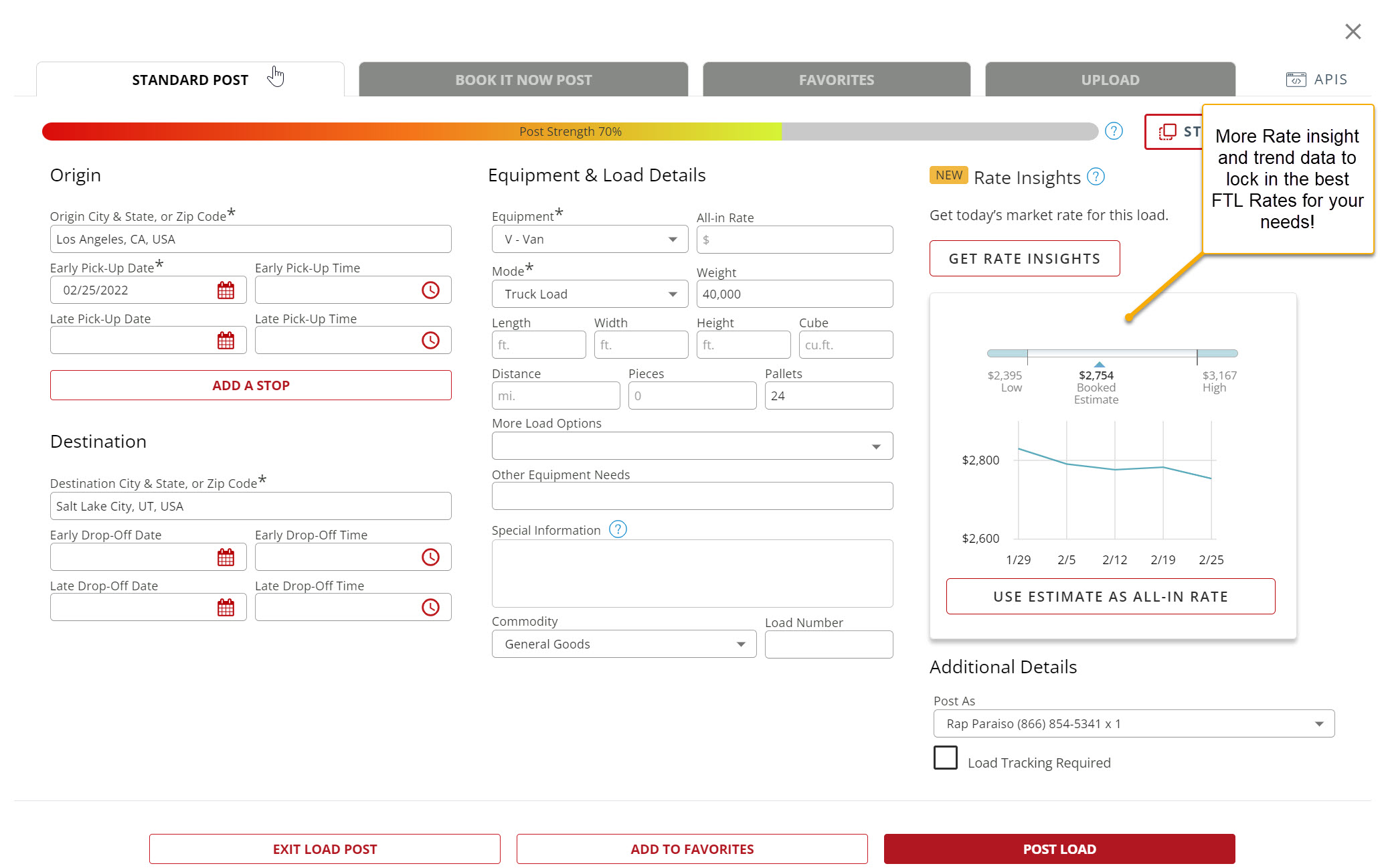1386x868 pixels.
Task: Open the Late Drop-Off Date calendar picker
Action: [x=226, y=606]
